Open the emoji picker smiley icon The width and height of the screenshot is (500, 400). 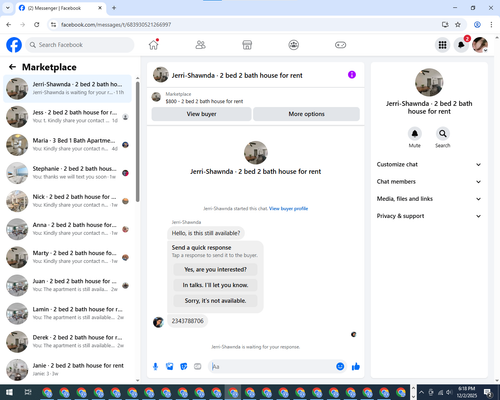[340, 366]
